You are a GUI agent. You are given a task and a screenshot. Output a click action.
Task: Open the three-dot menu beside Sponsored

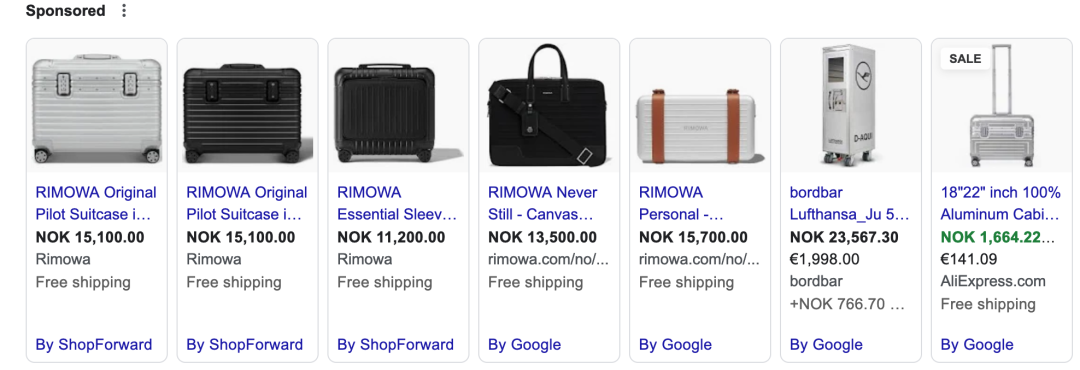click(x=124, y=11)
